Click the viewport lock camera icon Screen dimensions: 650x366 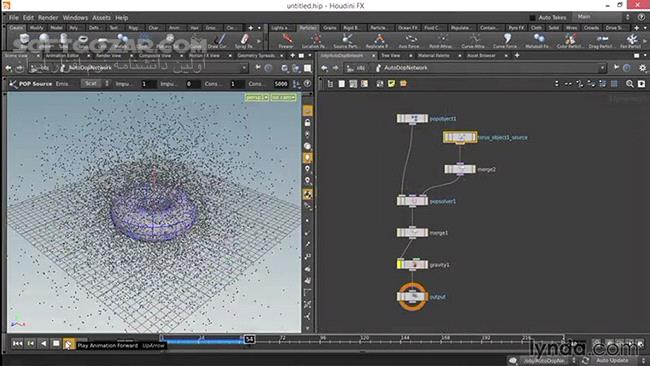coord(307,123)
